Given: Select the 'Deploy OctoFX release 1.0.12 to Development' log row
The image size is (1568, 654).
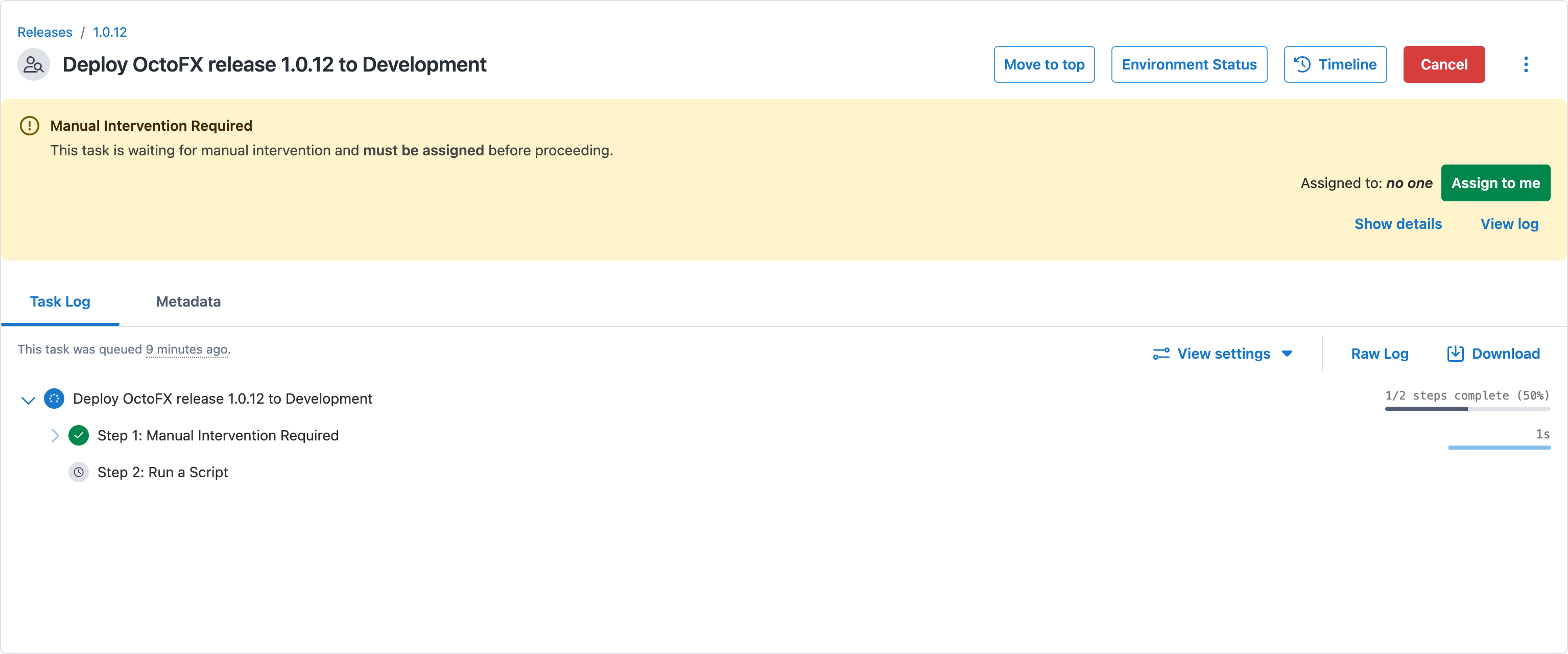Looking at the screenshot, I should [222, 399].
